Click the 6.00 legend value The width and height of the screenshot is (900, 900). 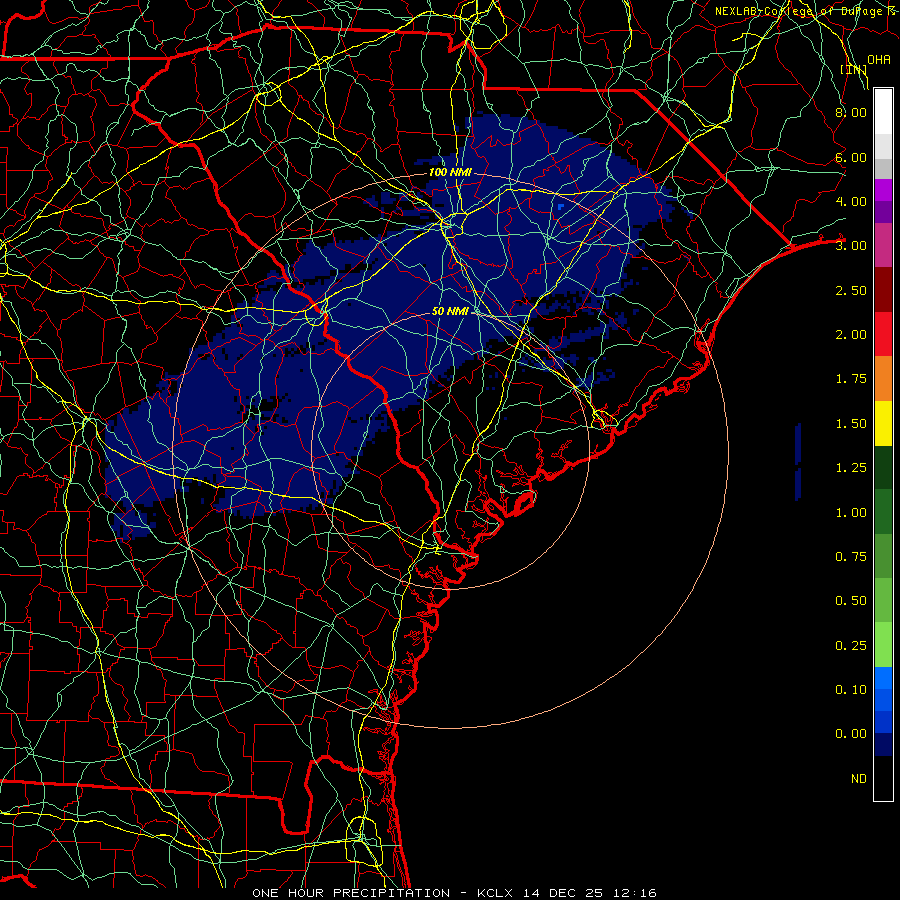click(x=851, y=157)
